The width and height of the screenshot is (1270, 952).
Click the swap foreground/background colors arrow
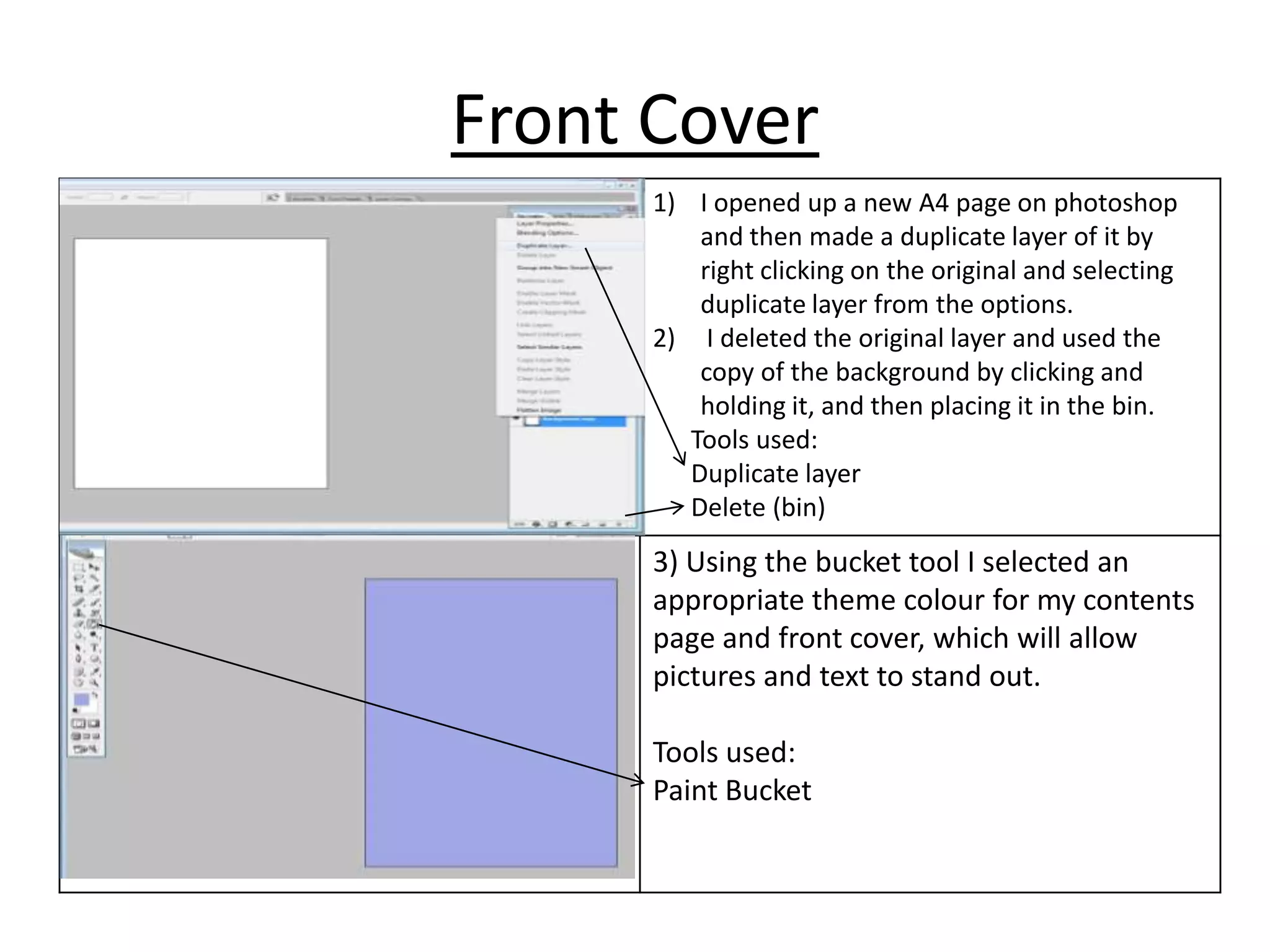(x=95, y=694)
